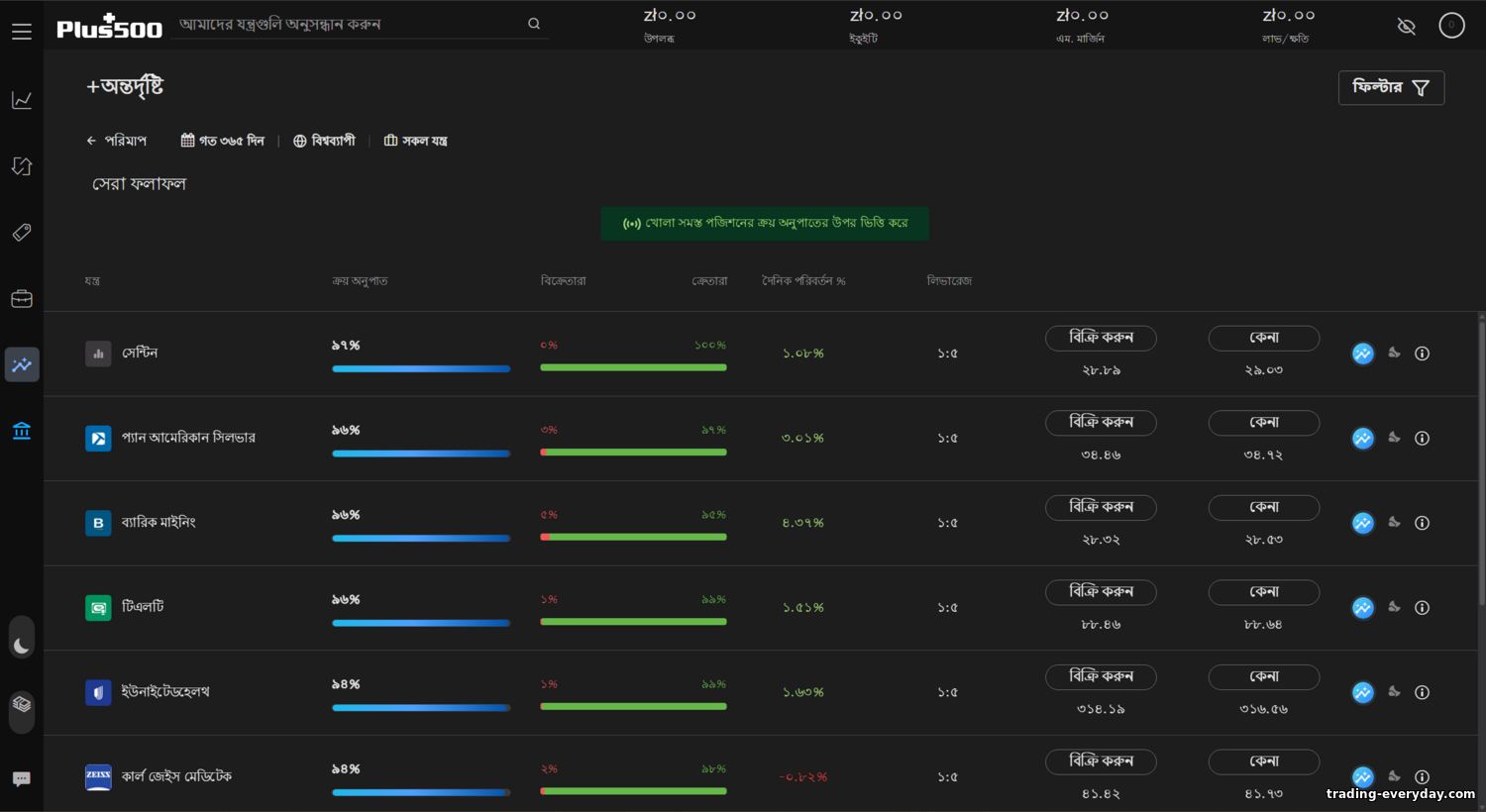Viewport: 1486px width, 812px height.
Task: Click the info icon for সেন্টিন row
Action: [1422, 354]
